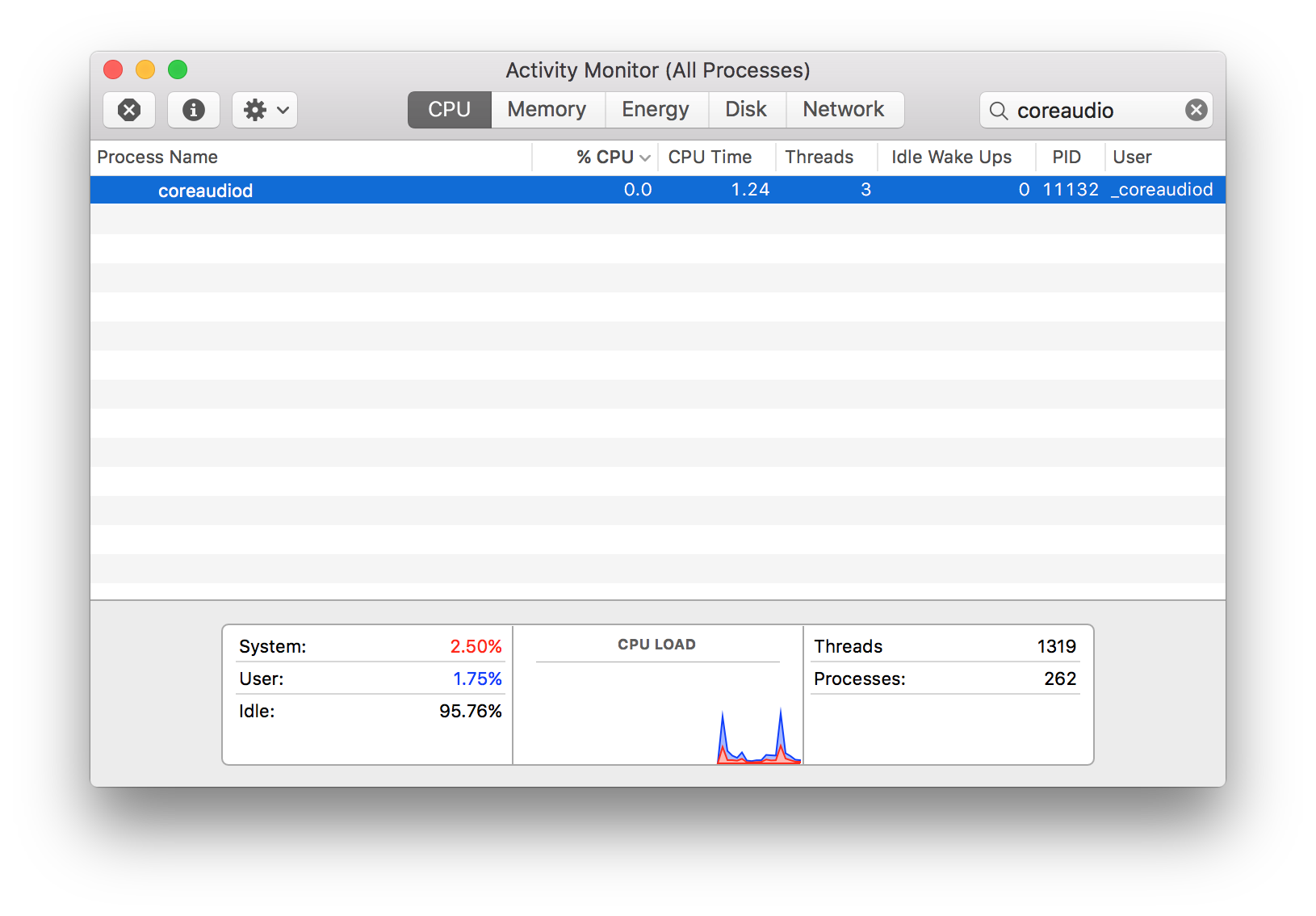Switch to the Energy tab

pyautogui.click(x=656, y=110)
